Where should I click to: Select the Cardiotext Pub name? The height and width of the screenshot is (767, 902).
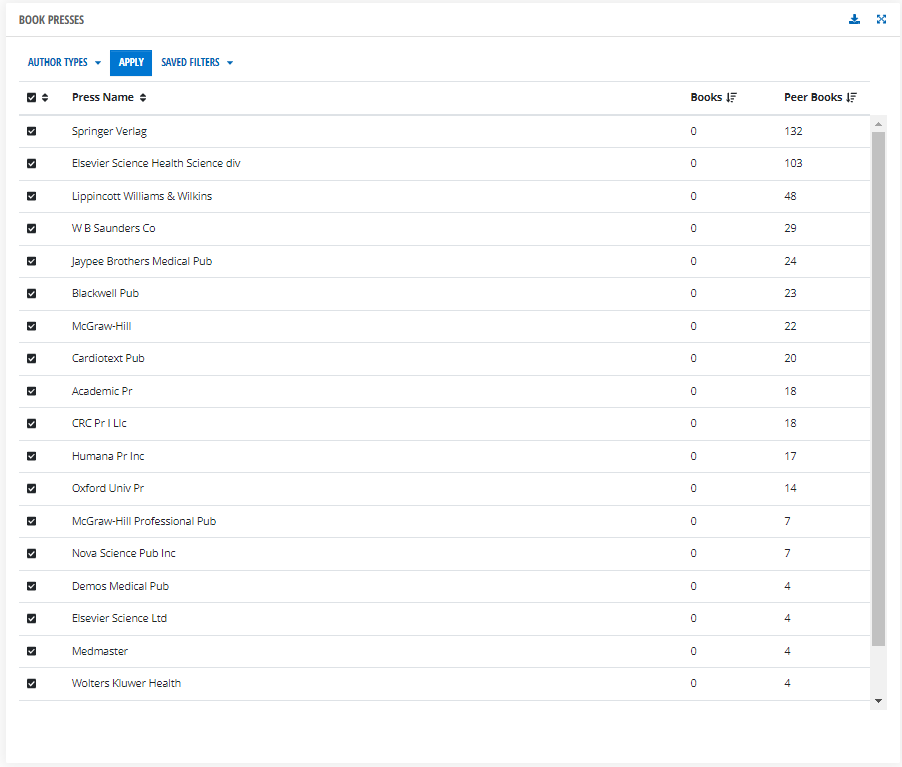click(x=108, y=358)
